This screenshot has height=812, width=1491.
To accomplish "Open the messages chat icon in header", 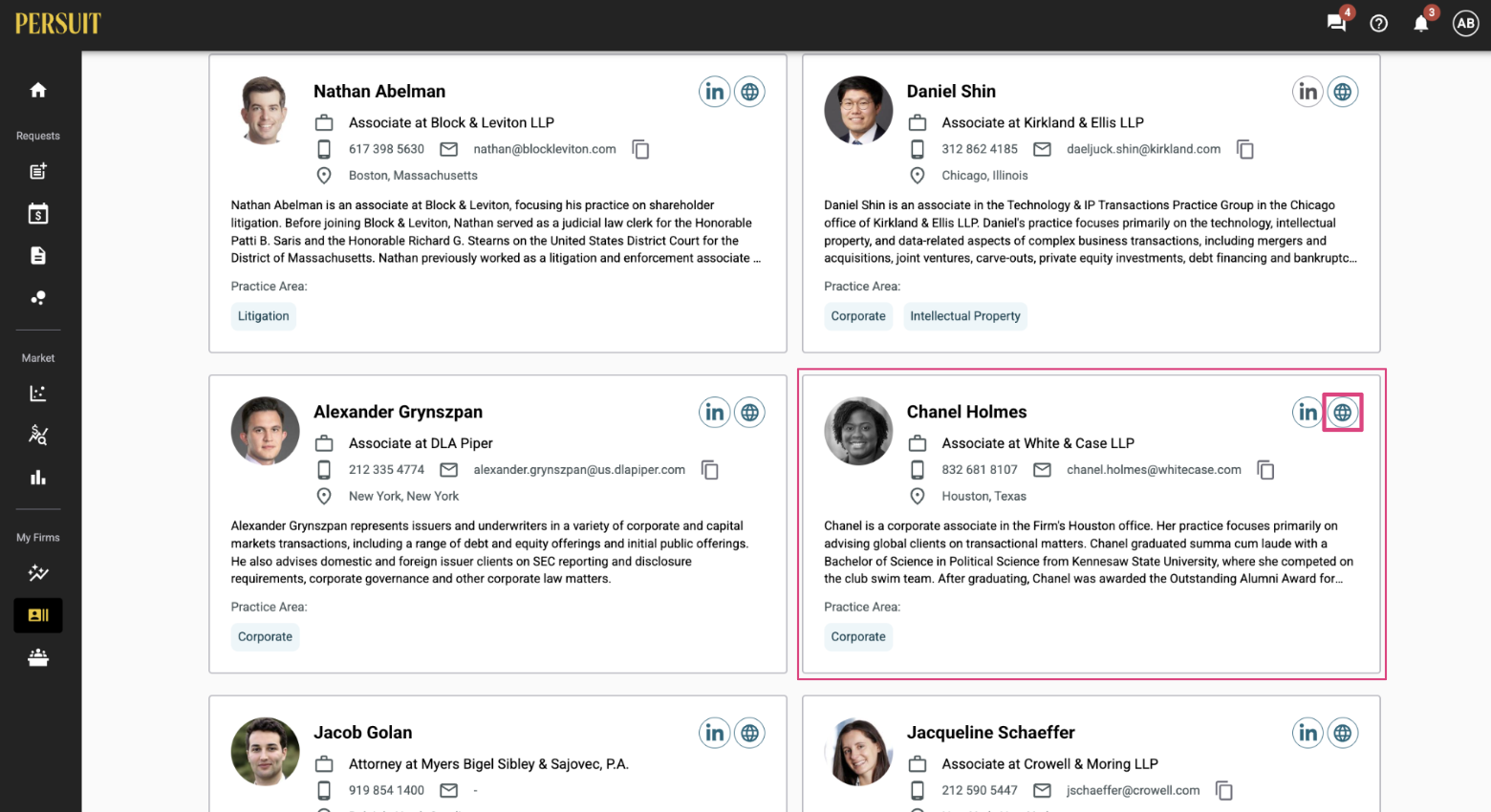I will pos(1336,23).
